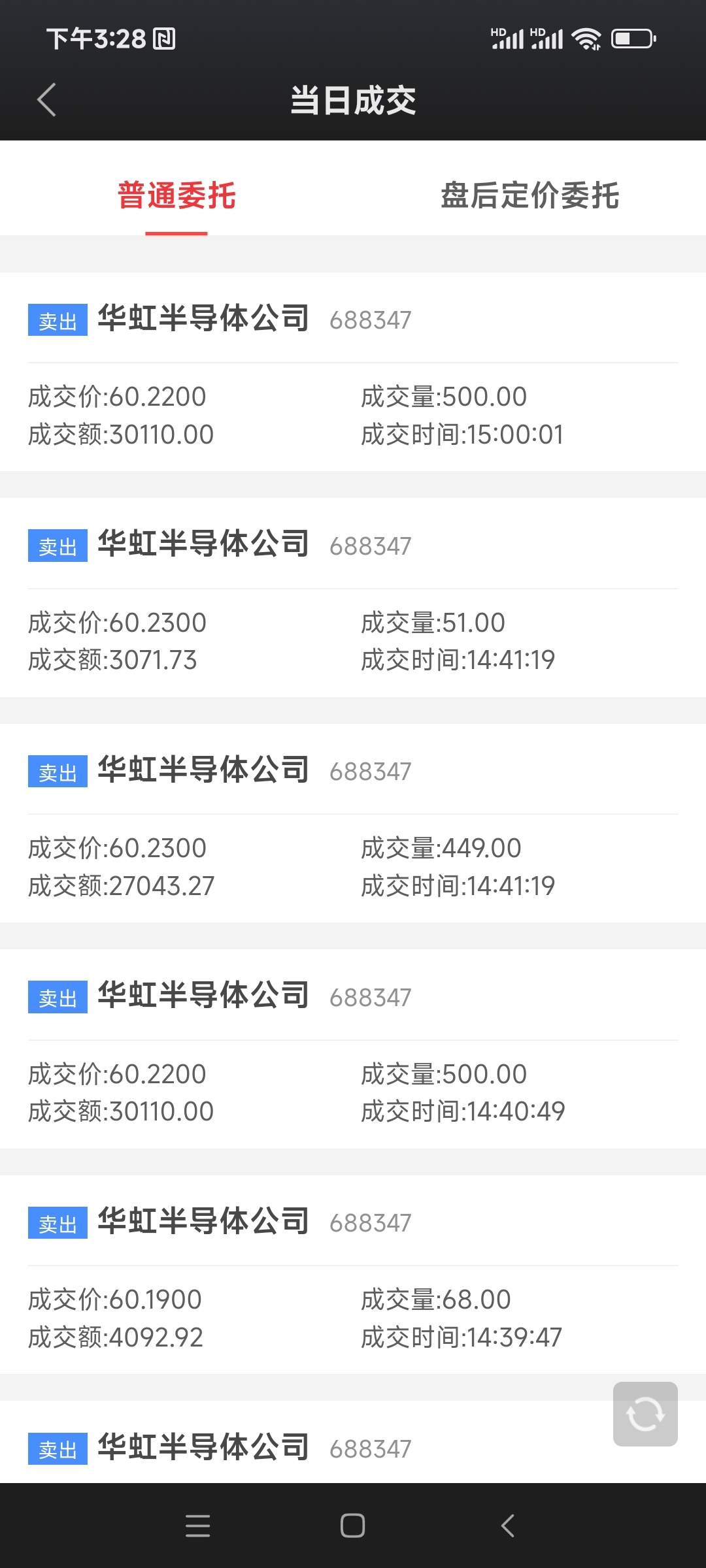Tap the 卖出 tag on 51.00 trade
706x1568 pixels.
click(58, 546)
